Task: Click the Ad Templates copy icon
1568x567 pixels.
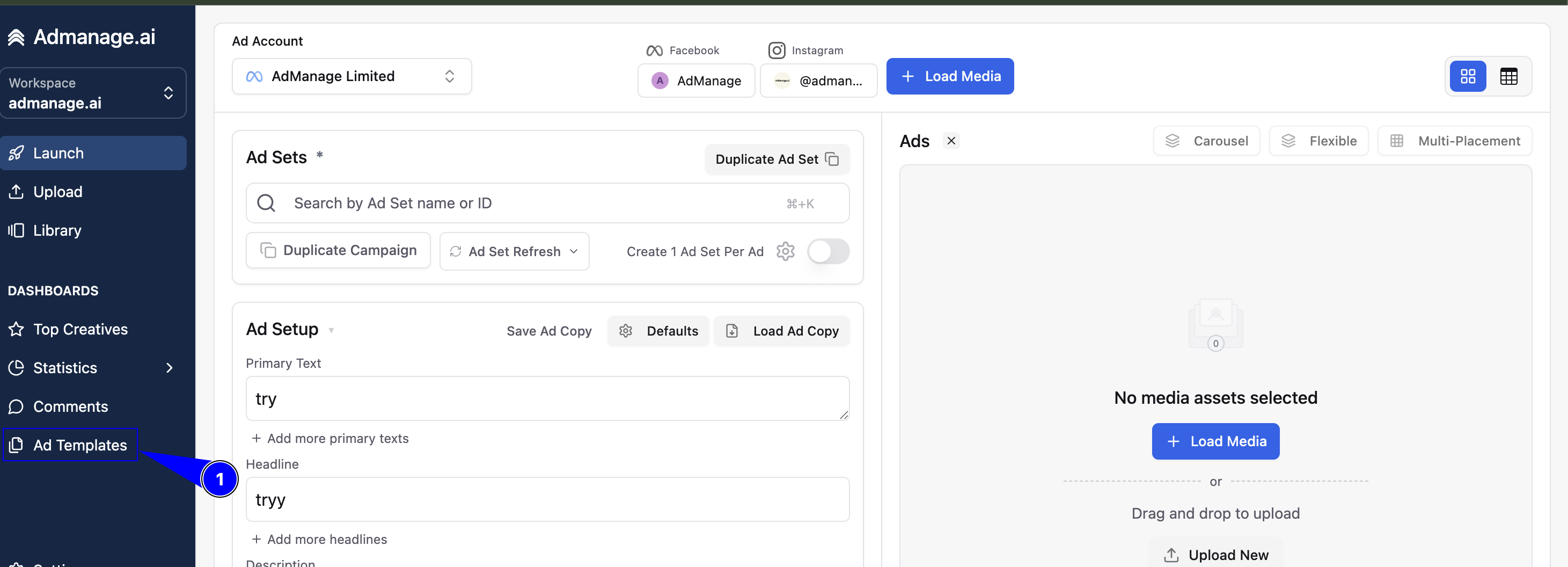Action: click(17, 445)
